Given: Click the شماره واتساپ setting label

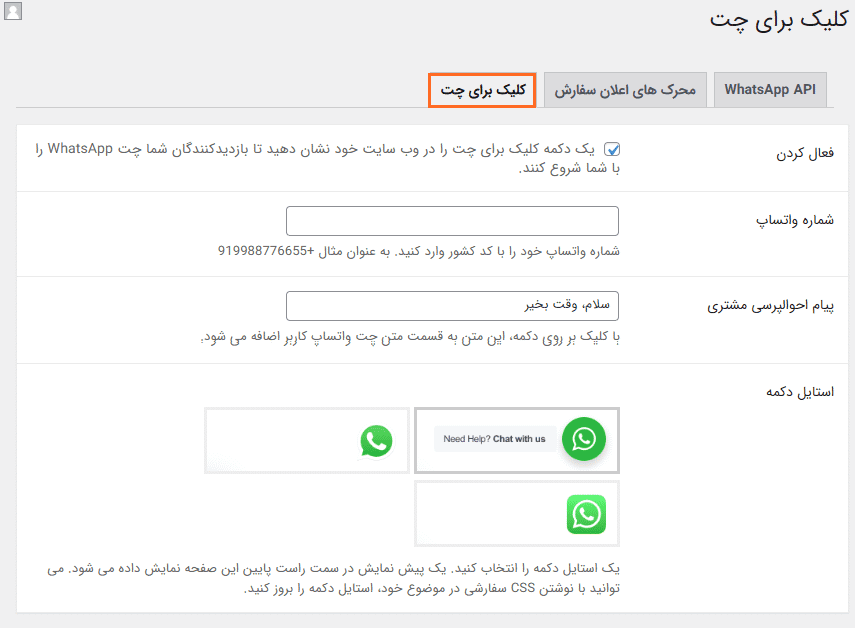Looking at the screenshot, I should click(794, 220).
